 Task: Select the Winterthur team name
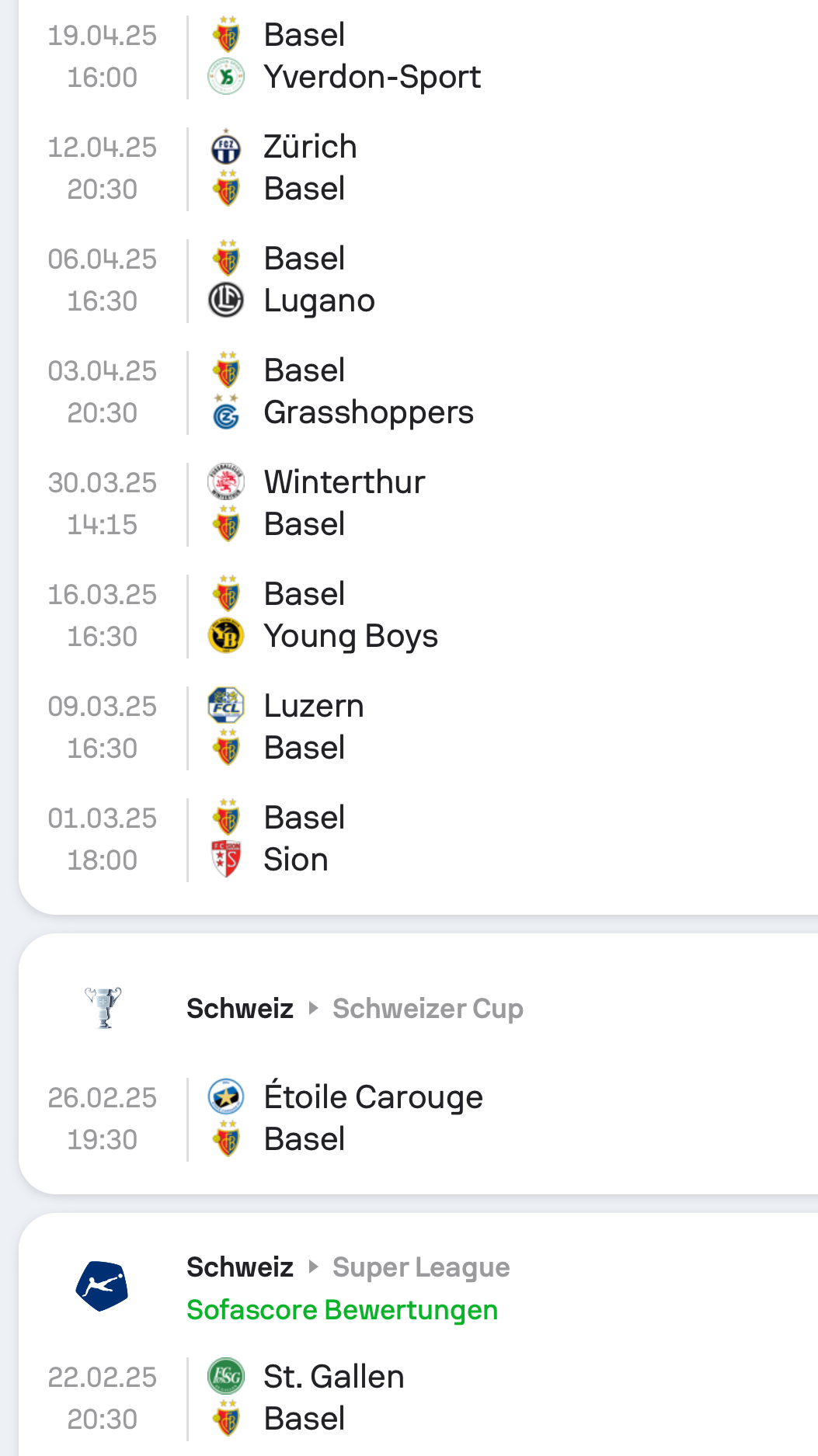coord(344,482)
